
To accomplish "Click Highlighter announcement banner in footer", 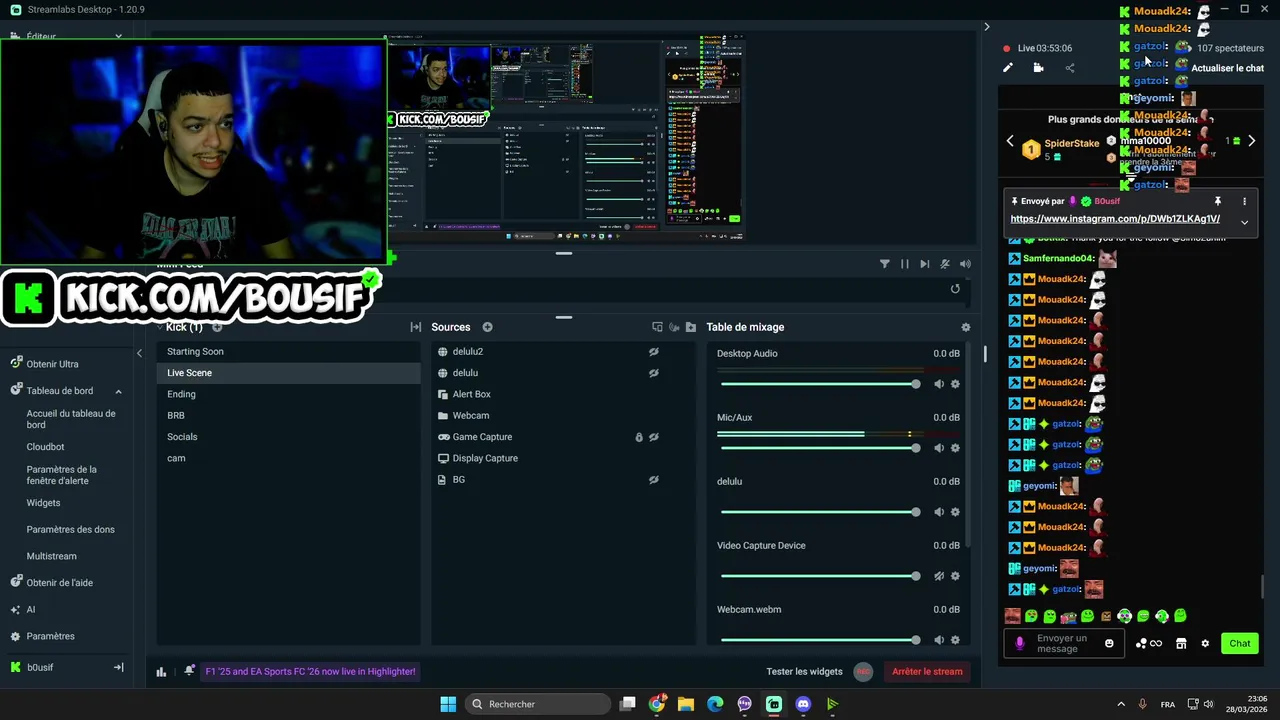I will (x=310, y=672).
